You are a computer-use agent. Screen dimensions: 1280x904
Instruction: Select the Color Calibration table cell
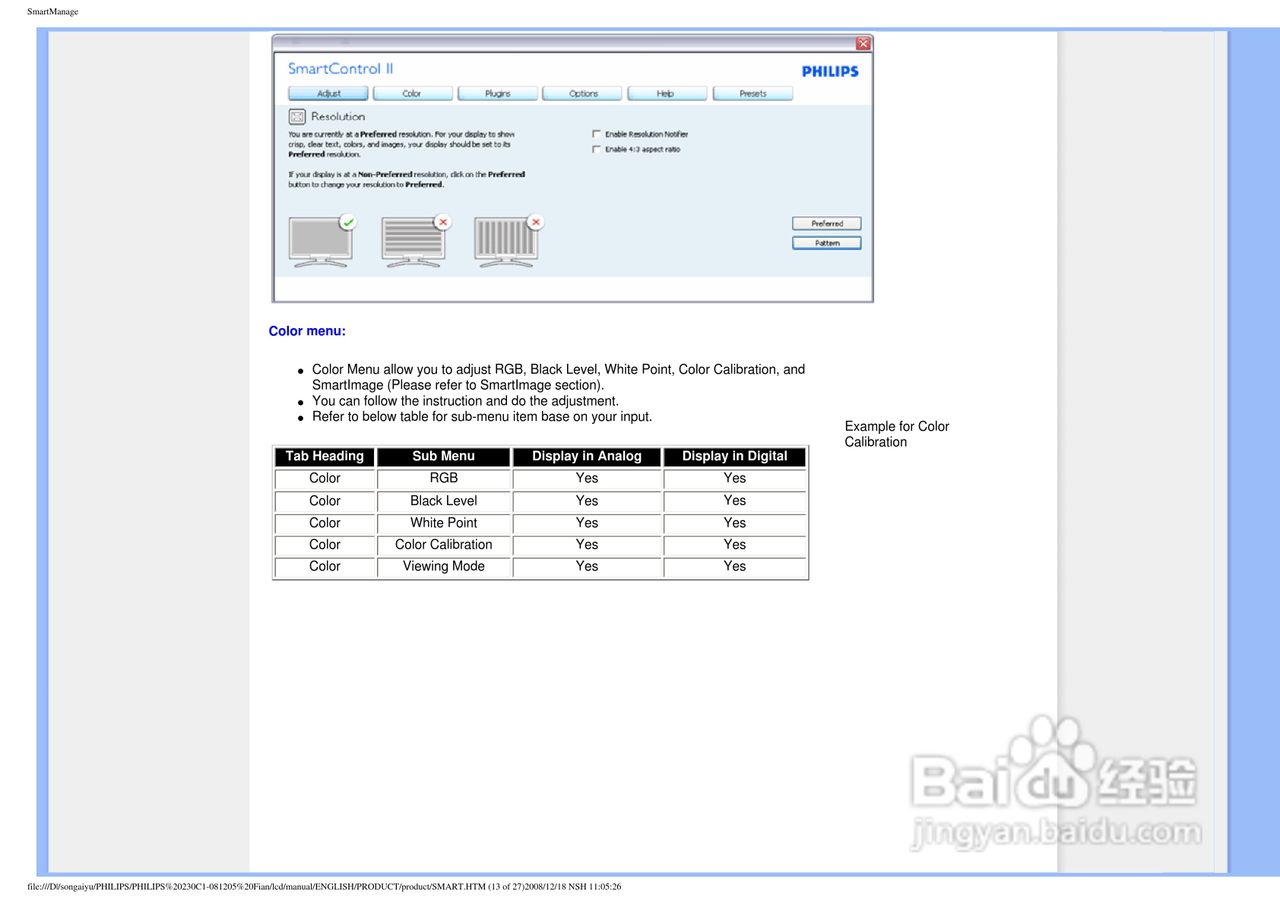[x=444, y=545]
